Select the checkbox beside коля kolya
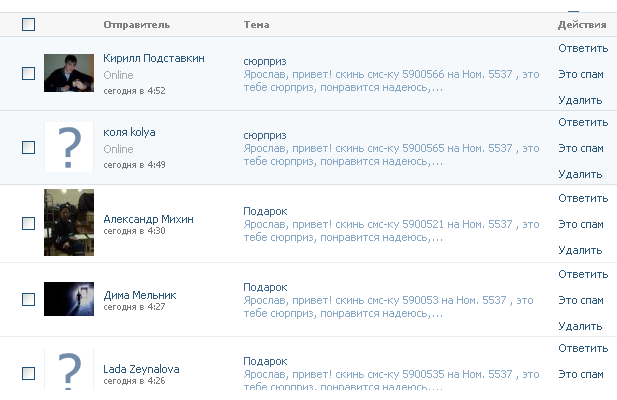The height and width of the screenshot is (400, 617). pyautogui.click(x=28, y=147)
